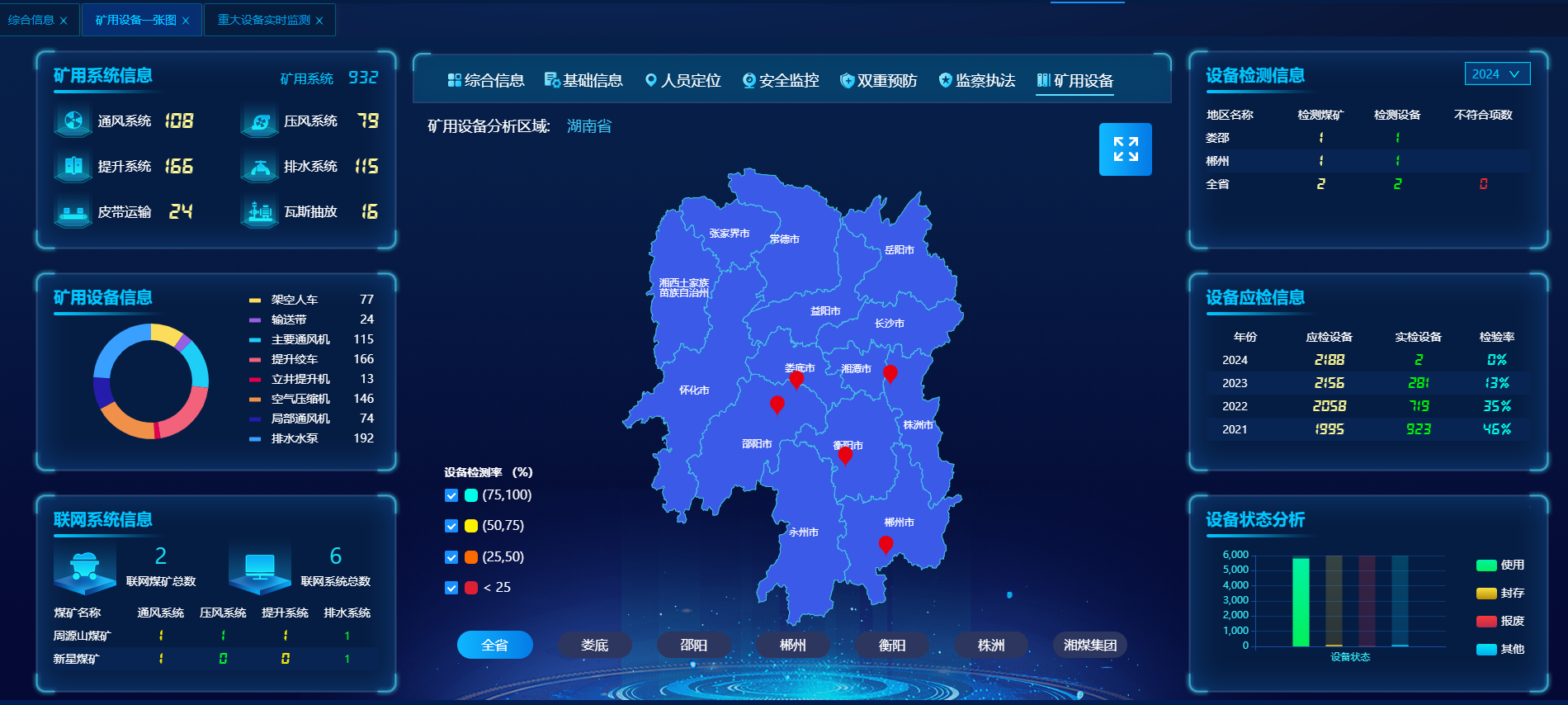The image size is (1568, 705).
Task: Click the 排水系统 pump icon
Action: (x=260, y=167)
